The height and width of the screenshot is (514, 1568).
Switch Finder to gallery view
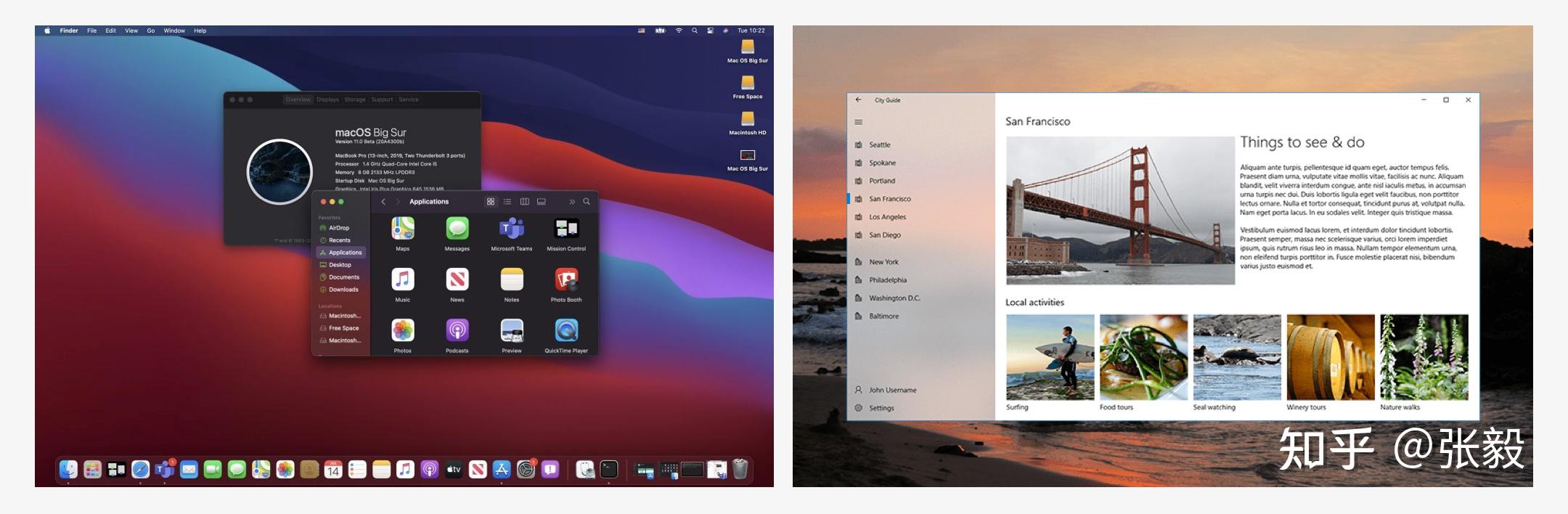pos(542,202)
